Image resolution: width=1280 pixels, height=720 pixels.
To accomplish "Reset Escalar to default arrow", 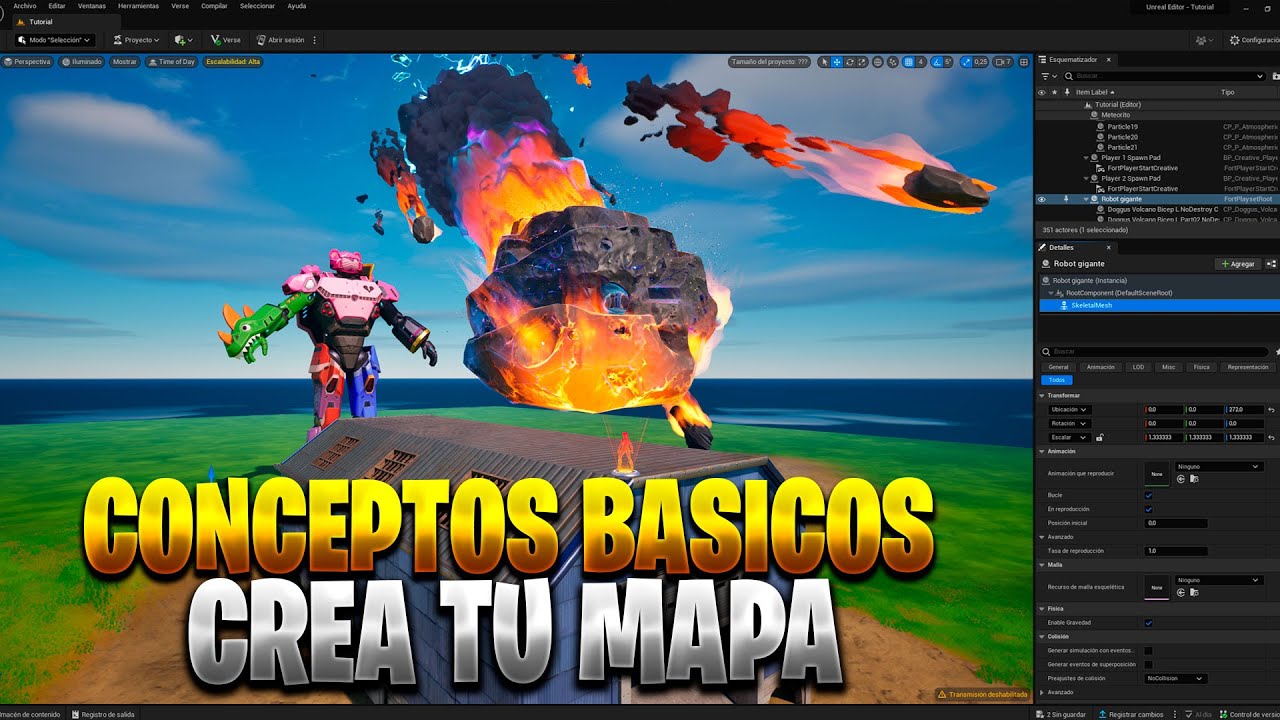I will 1271,437.
